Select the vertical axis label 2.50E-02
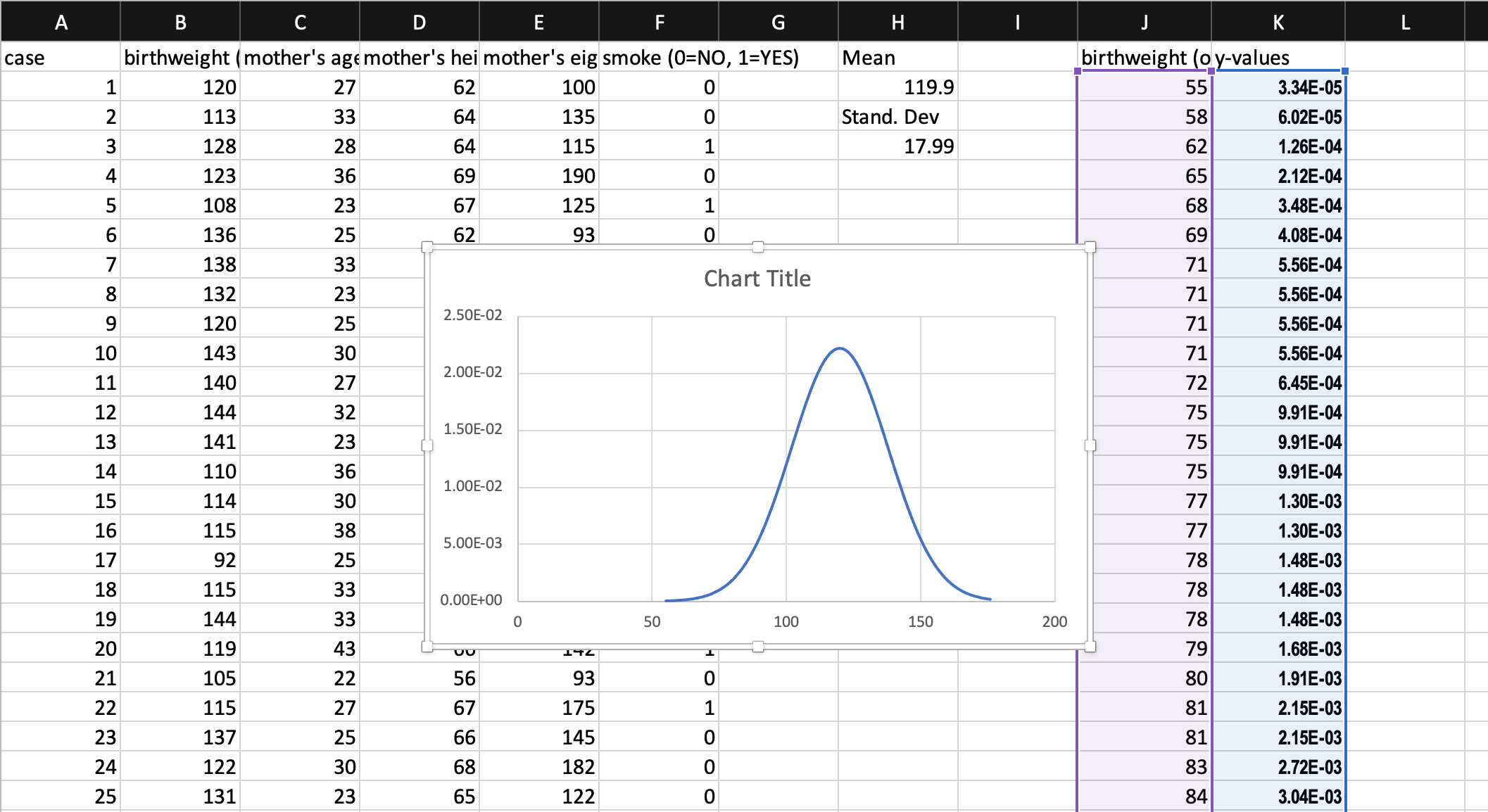The image size is (1488, 812). pyautogui.click(x=472, y=315)
